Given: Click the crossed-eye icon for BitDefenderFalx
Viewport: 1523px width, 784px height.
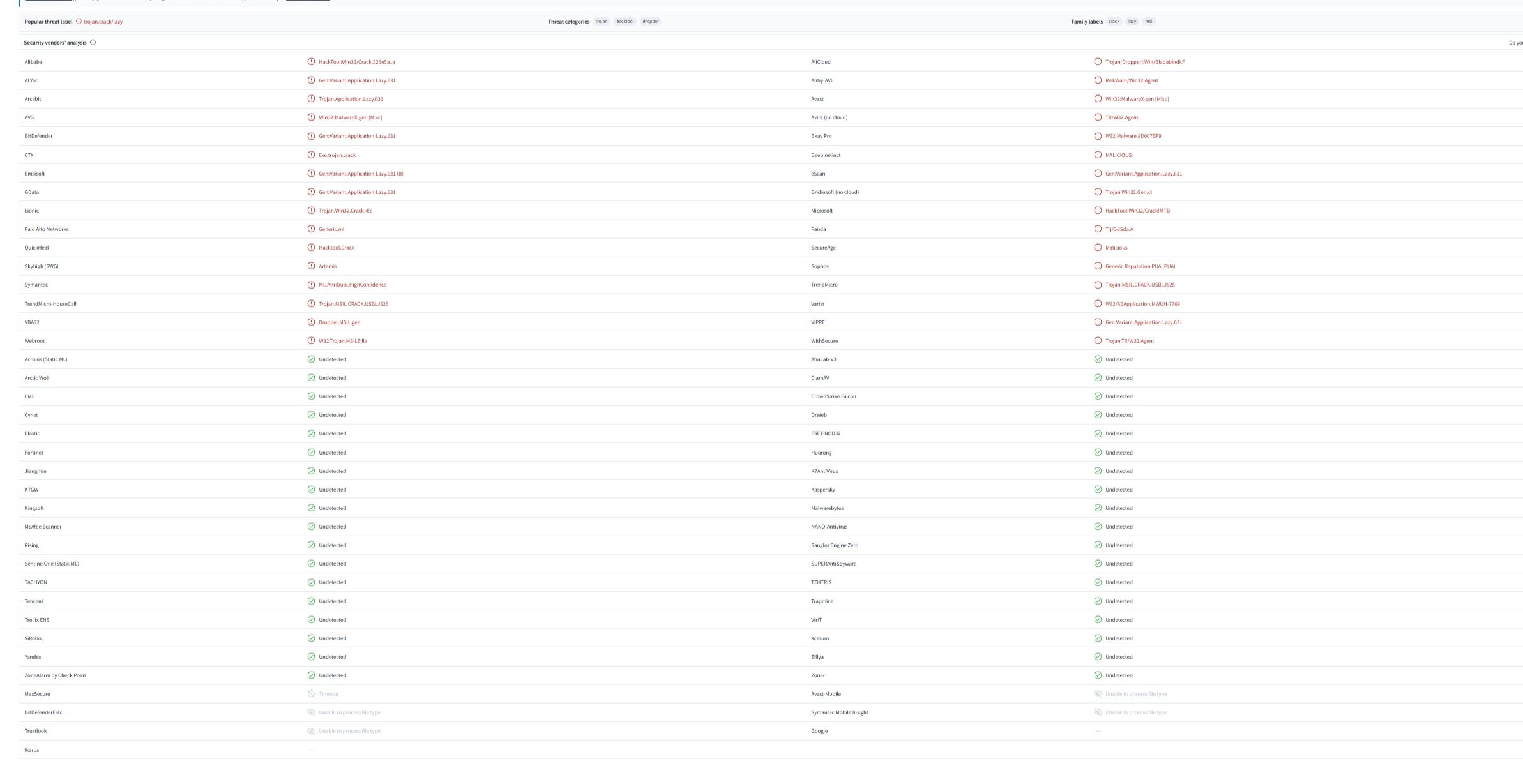Looking at the screenshot, I should click(312, 712).
